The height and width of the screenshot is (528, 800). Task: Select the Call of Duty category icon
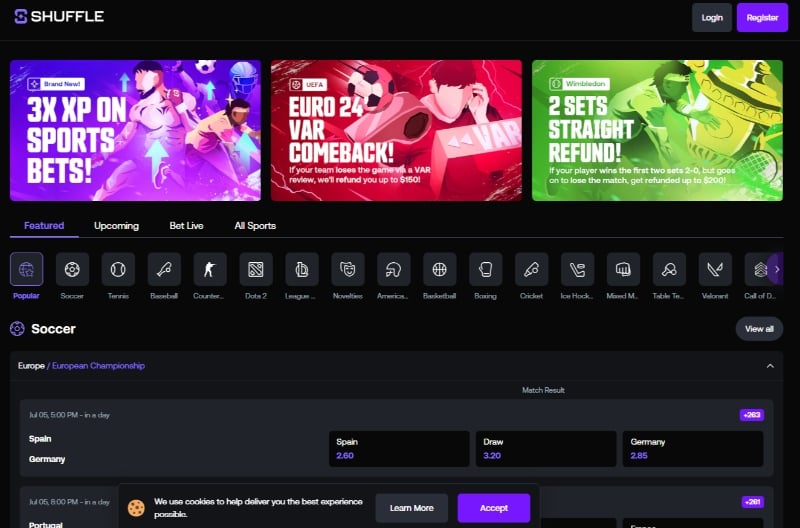click(758, 269)
